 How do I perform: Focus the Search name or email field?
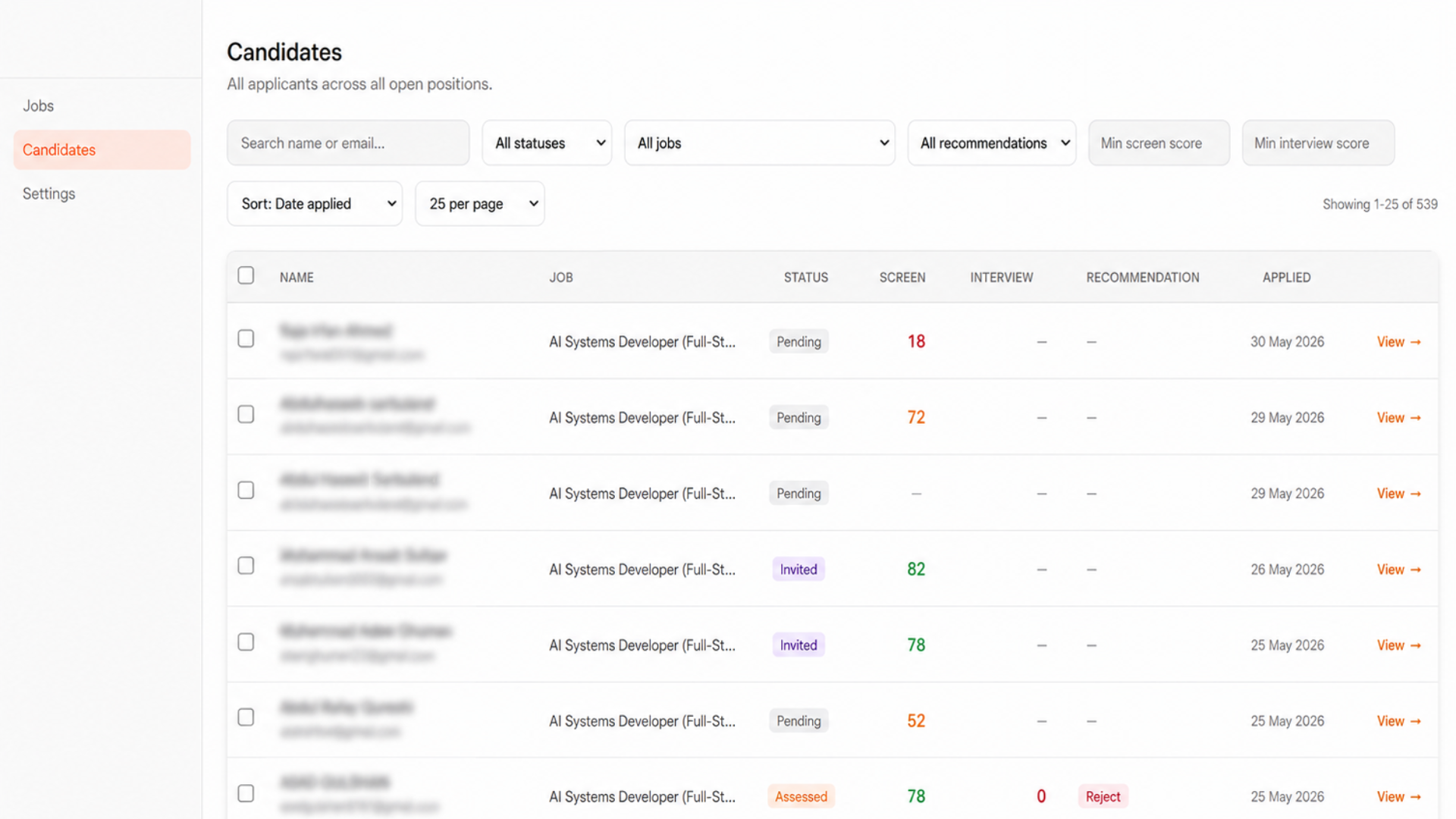(x=348, y=143)
